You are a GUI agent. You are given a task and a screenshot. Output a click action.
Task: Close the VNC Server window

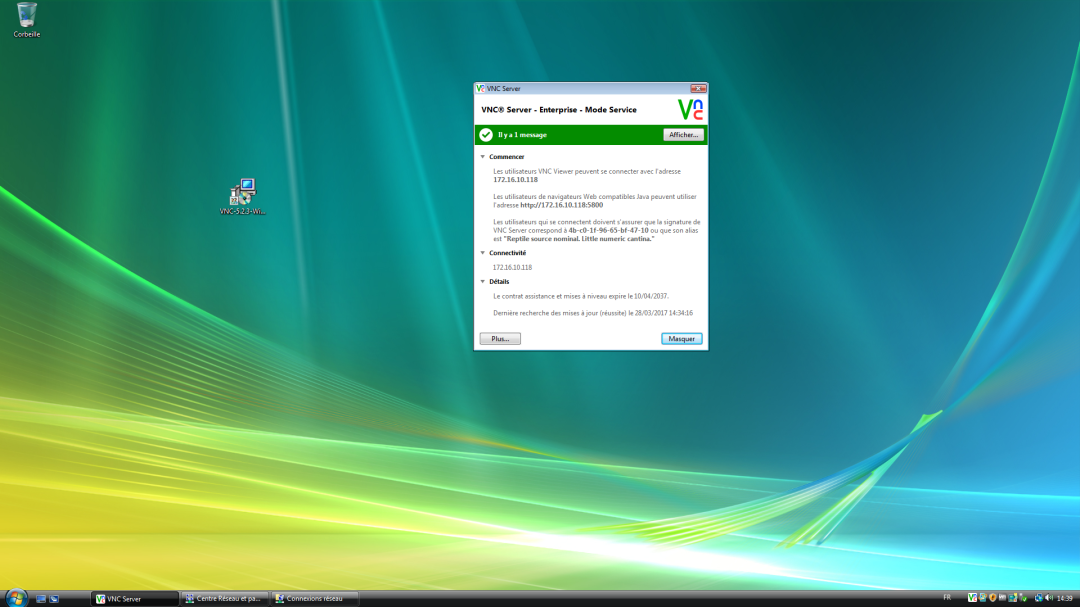pyautogui.click(x=699, y=89)
